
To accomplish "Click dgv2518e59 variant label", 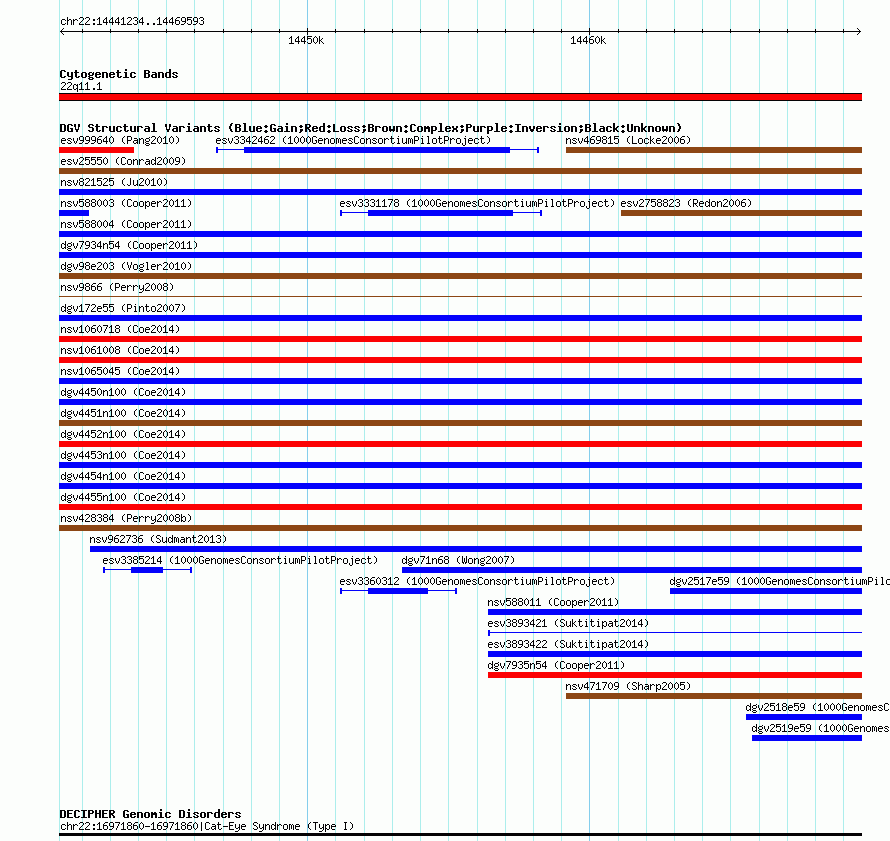I will [817, 707].
